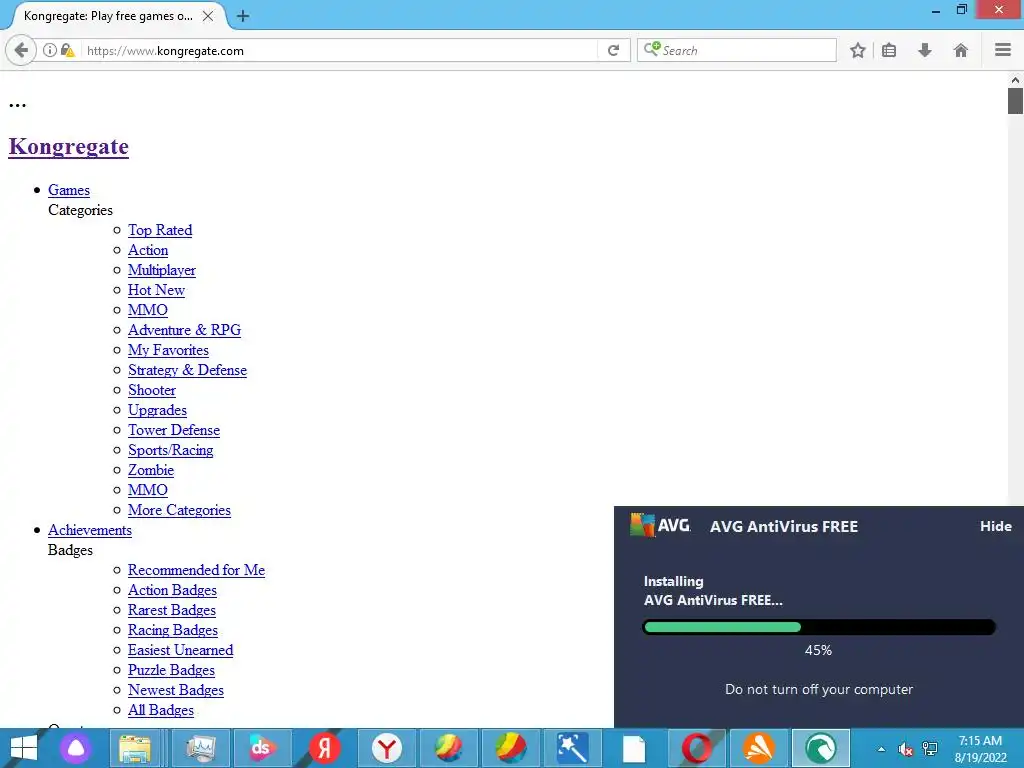1024x768 pixels.
Task: Click the address bar showing kongregate.com
Action: click(x=340, y=50)
